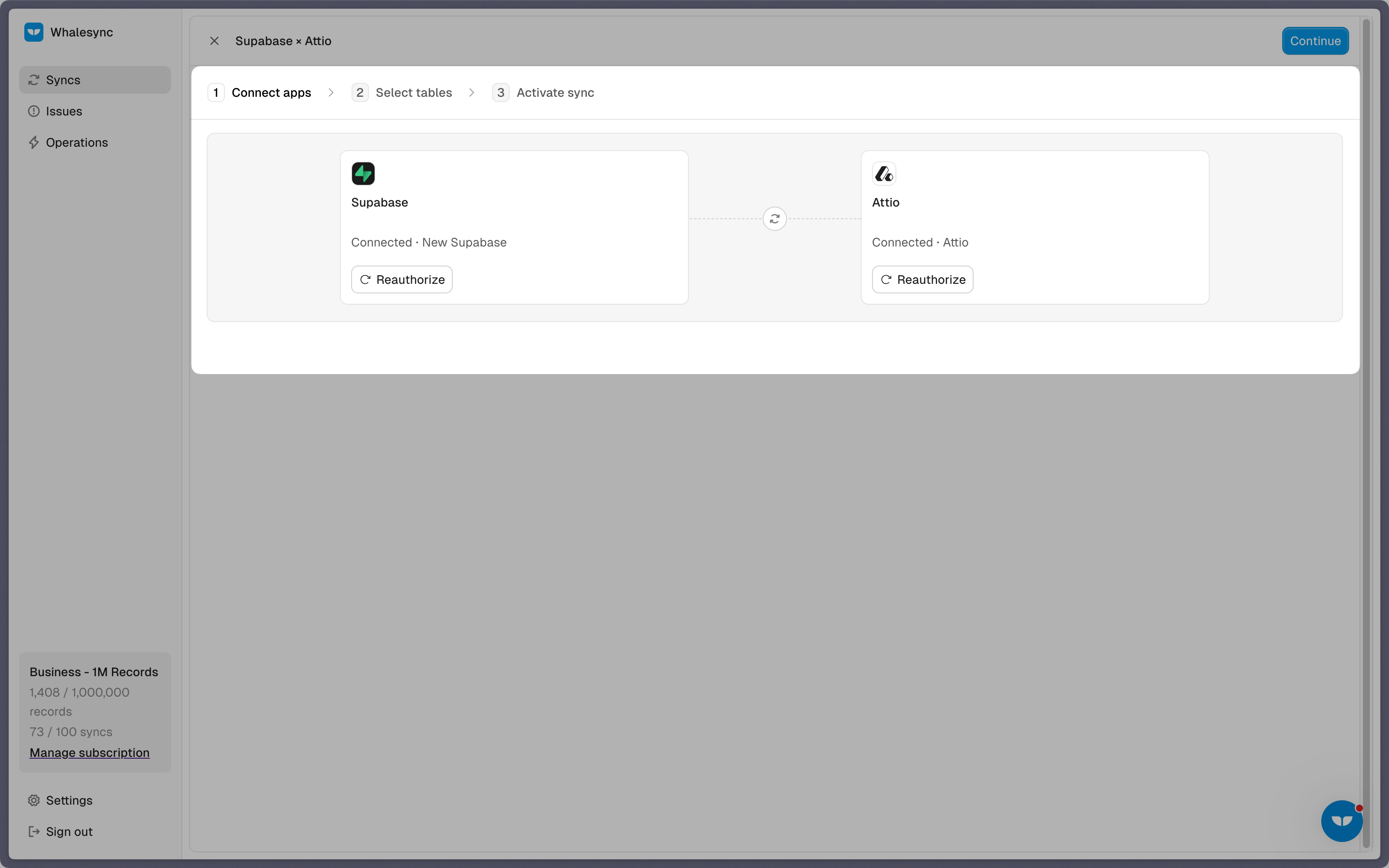Click the Syncs refresh arrows icon
Viewport: 1389px width, 868px height.
34,80
